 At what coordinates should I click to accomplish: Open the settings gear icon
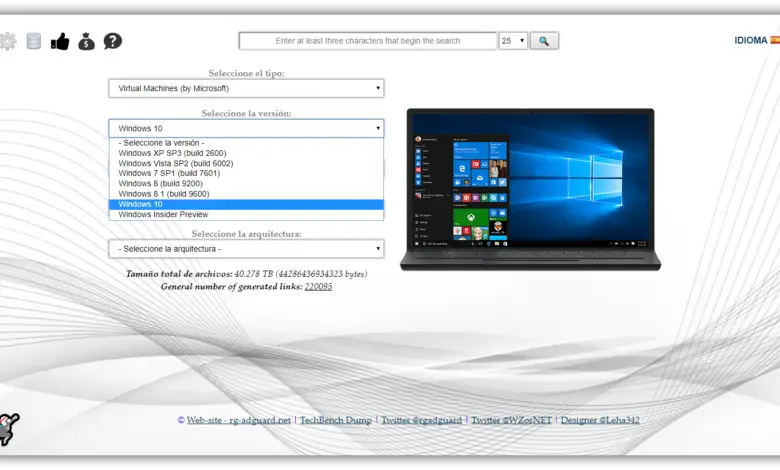pos(7,41)
